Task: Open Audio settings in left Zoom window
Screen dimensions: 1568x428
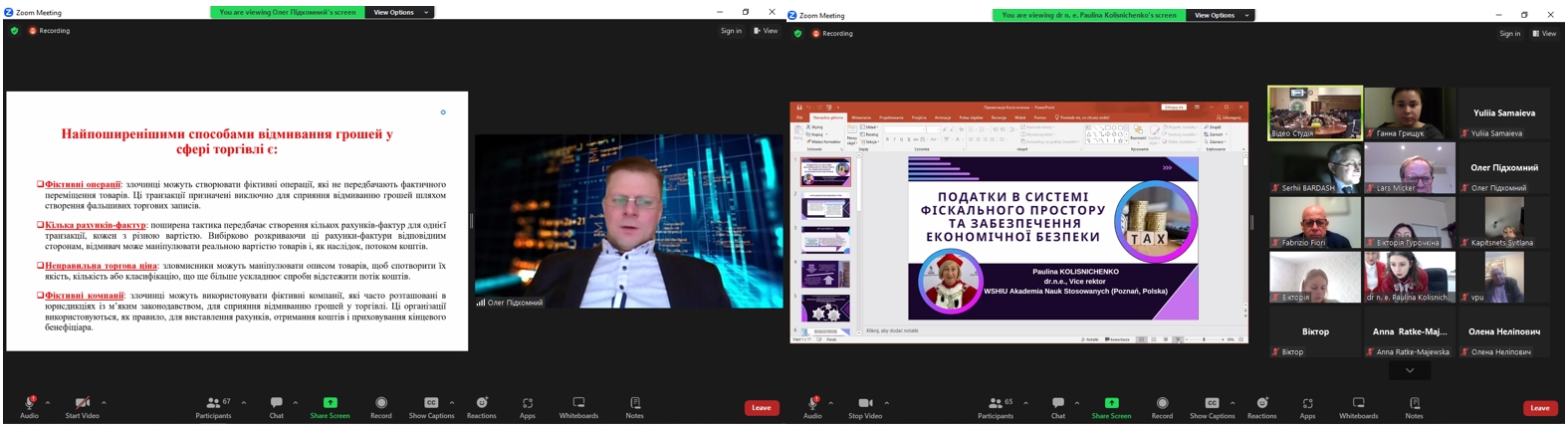Action: [x=30, y=407]
